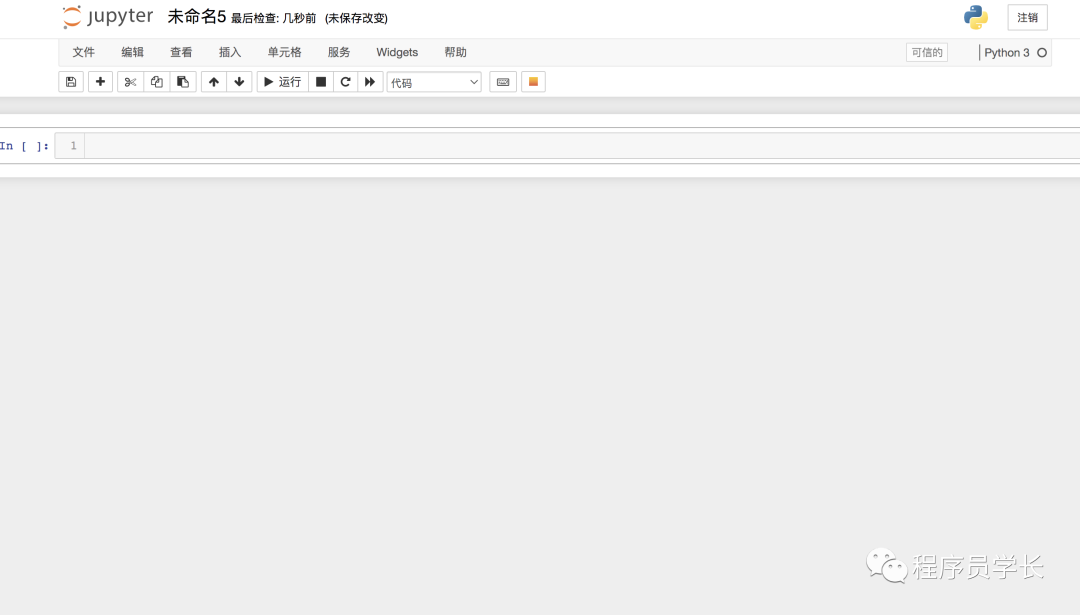Click the 可信的 trusted indicator
This screenshot has height=615, width=1080.
(x=926, y=52)
